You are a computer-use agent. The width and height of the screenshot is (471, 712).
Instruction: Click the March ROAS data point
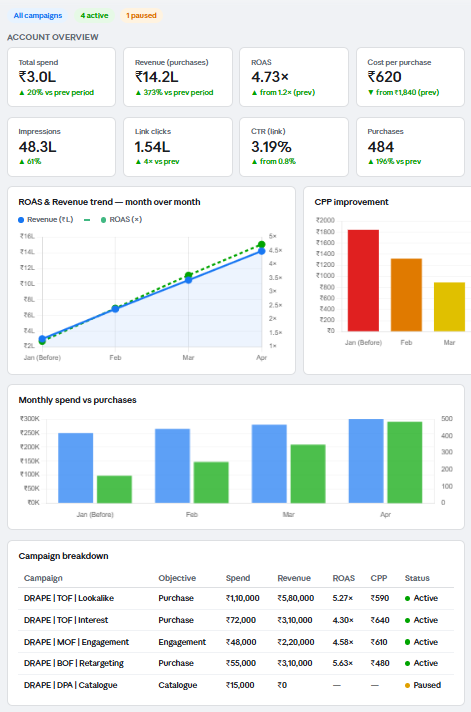click(x=188, y=275)
